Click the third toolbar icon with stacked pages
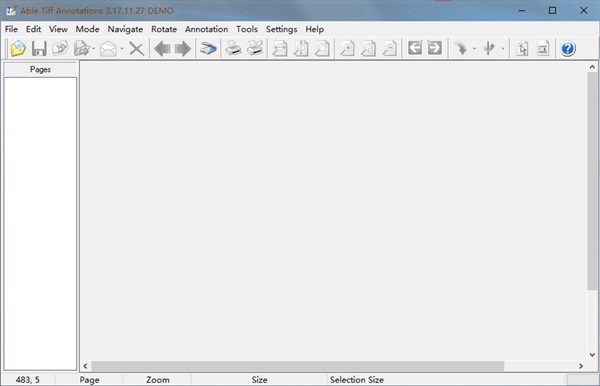The width and height of the screenshot is (600, 386). tap(60, 49)
